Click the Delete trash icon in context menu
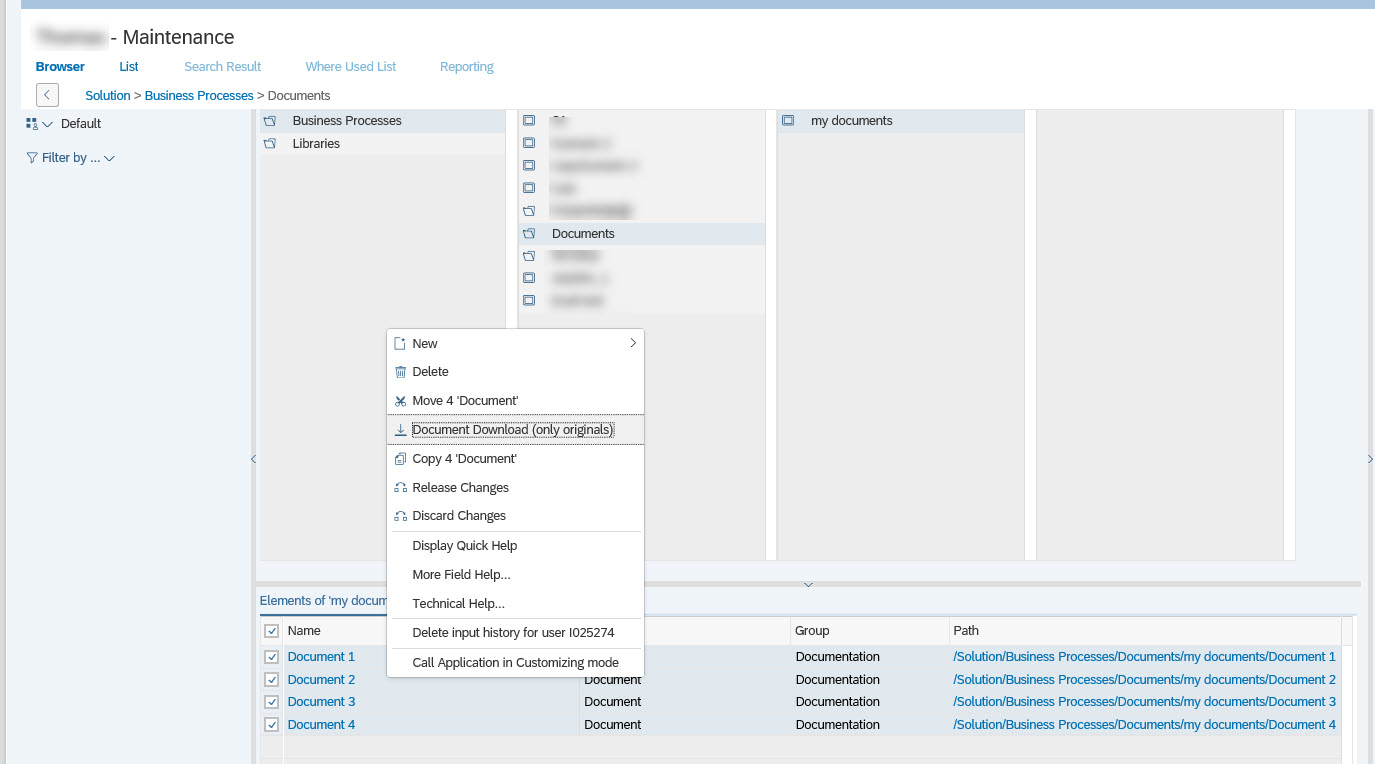1375x764 pixels. pyautogui.click(x=400, y=371)
